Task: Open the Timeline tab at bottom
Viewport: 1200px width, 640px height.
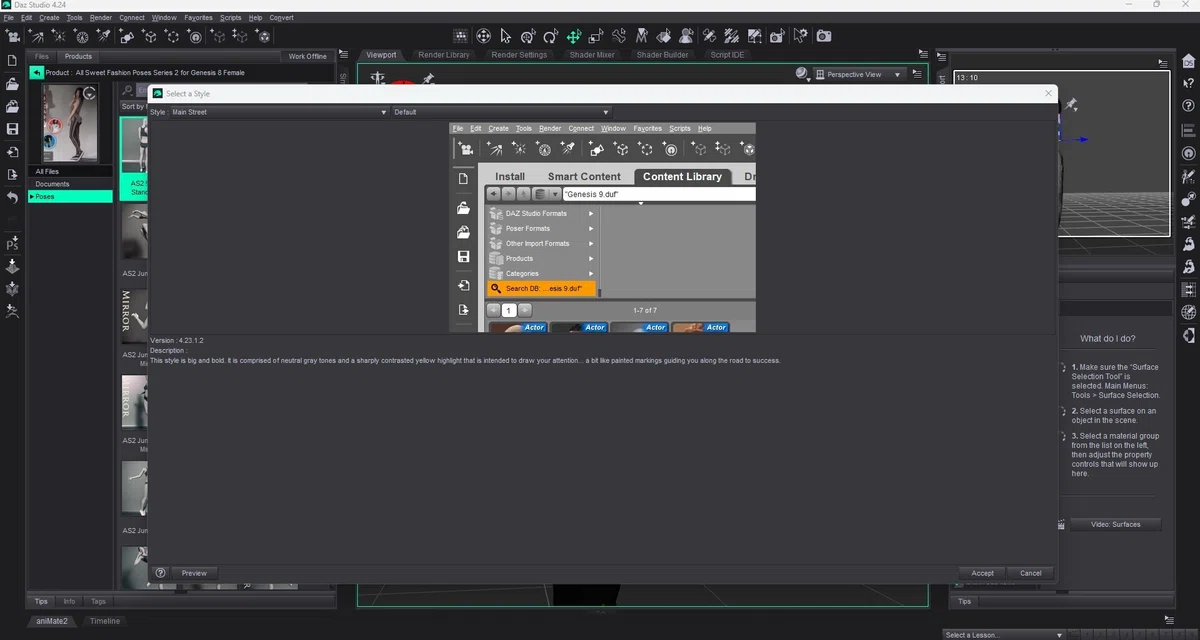Action: [x=104, y=621]
